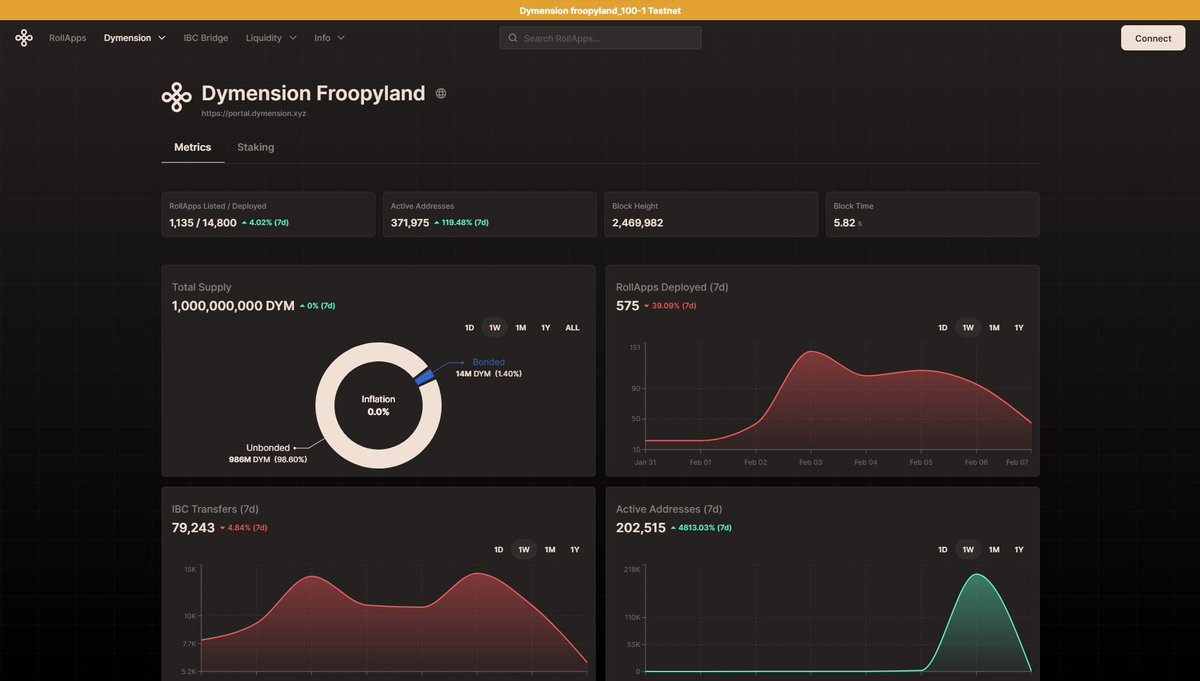
Task: Expand the Info dropdown
Action: click(328, 37)
